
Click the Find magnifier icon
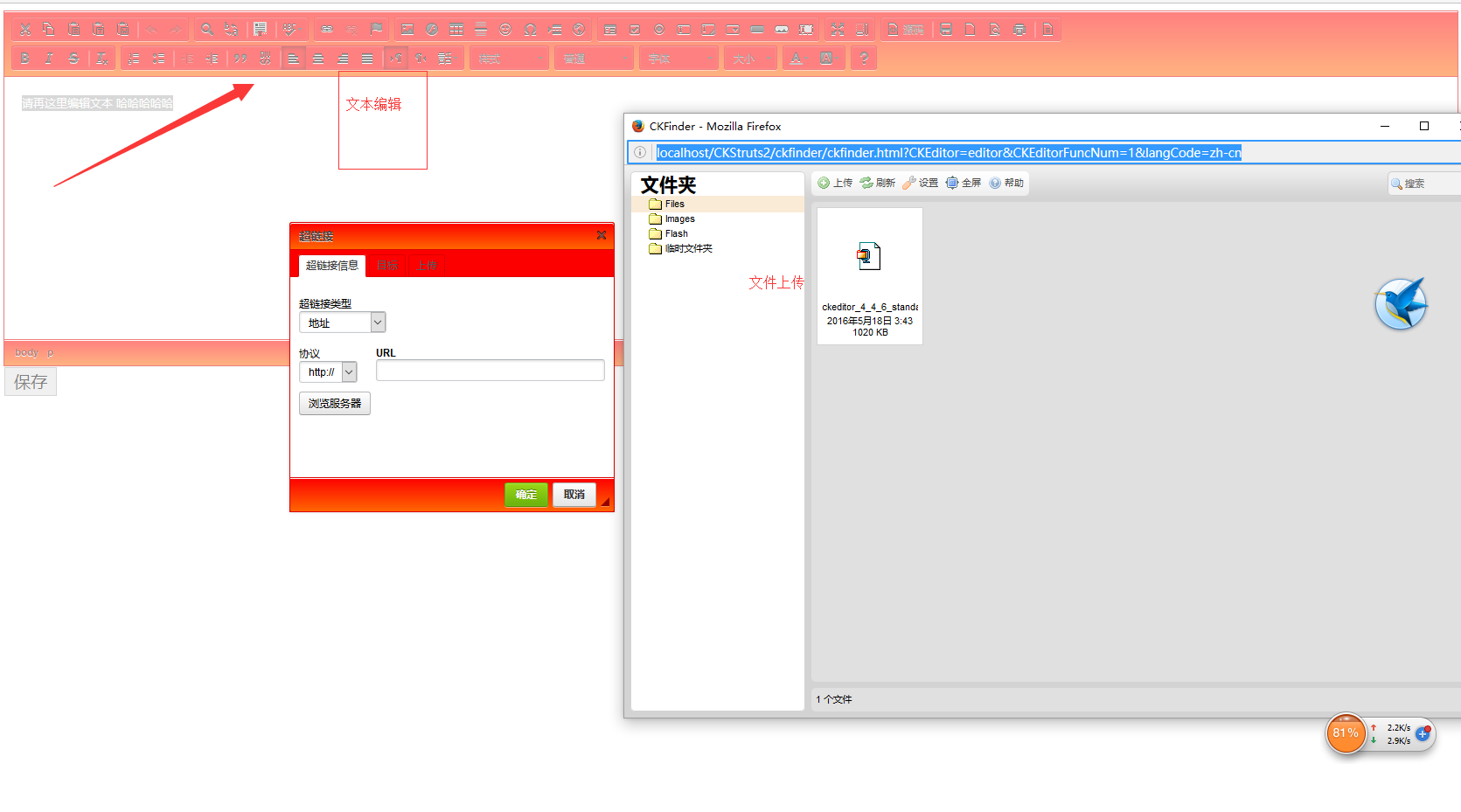pos(207,30)
